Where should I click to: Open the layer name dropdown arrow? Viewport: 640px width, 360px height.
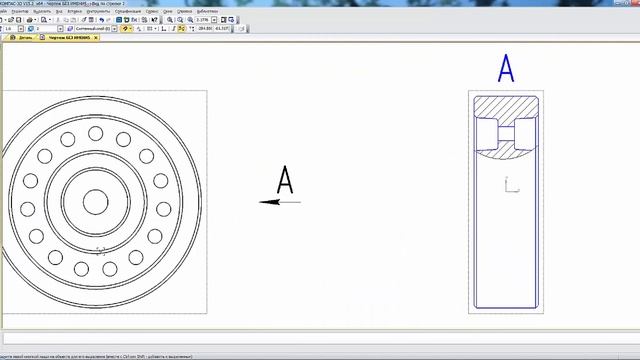click(x=114, y=29)
